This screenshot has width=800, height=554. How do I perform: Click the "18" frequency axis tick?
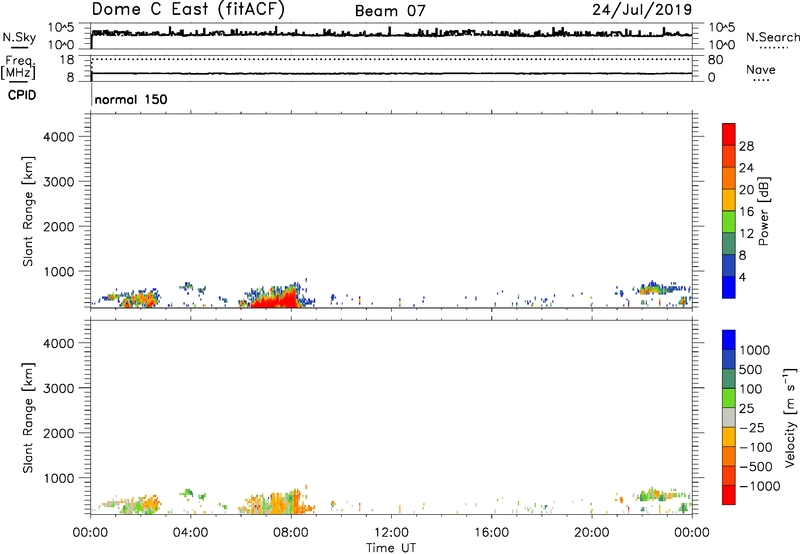click(x=67, y=60)
